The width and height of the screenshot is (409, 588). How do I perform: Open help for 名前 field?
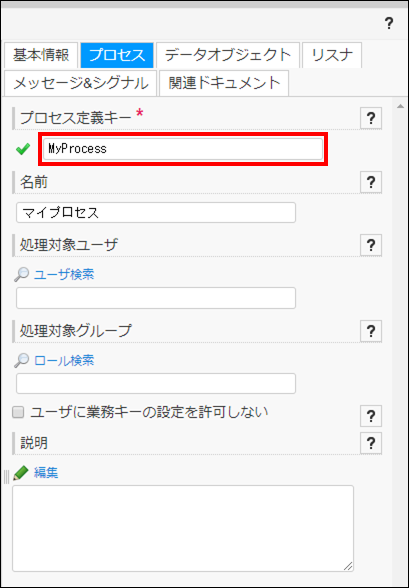pos(371,182)
